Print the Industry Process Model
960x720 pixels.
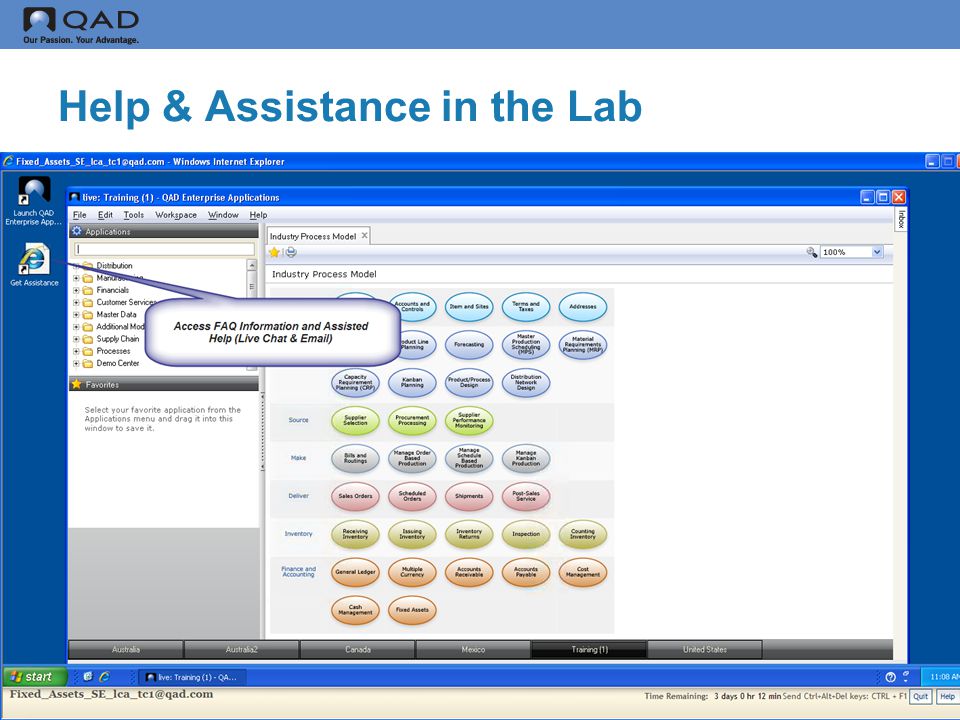291,252
